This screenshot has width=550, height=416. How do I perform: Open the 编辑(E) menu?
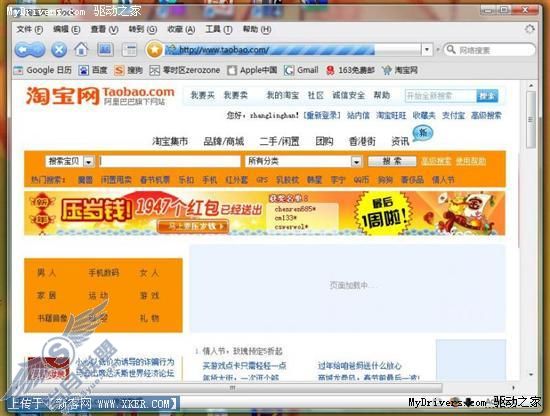(67, 29)
